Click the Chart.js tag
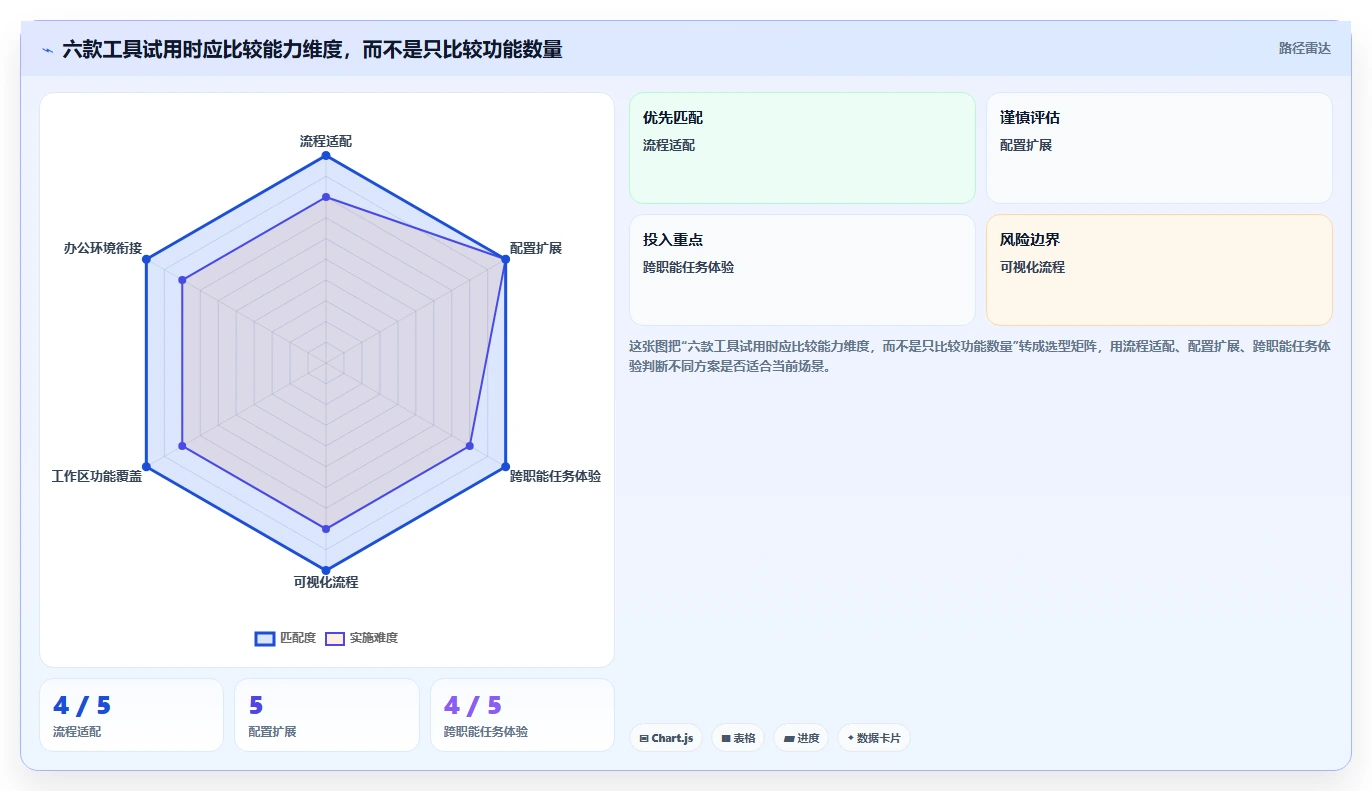 [x=666, y=738]
